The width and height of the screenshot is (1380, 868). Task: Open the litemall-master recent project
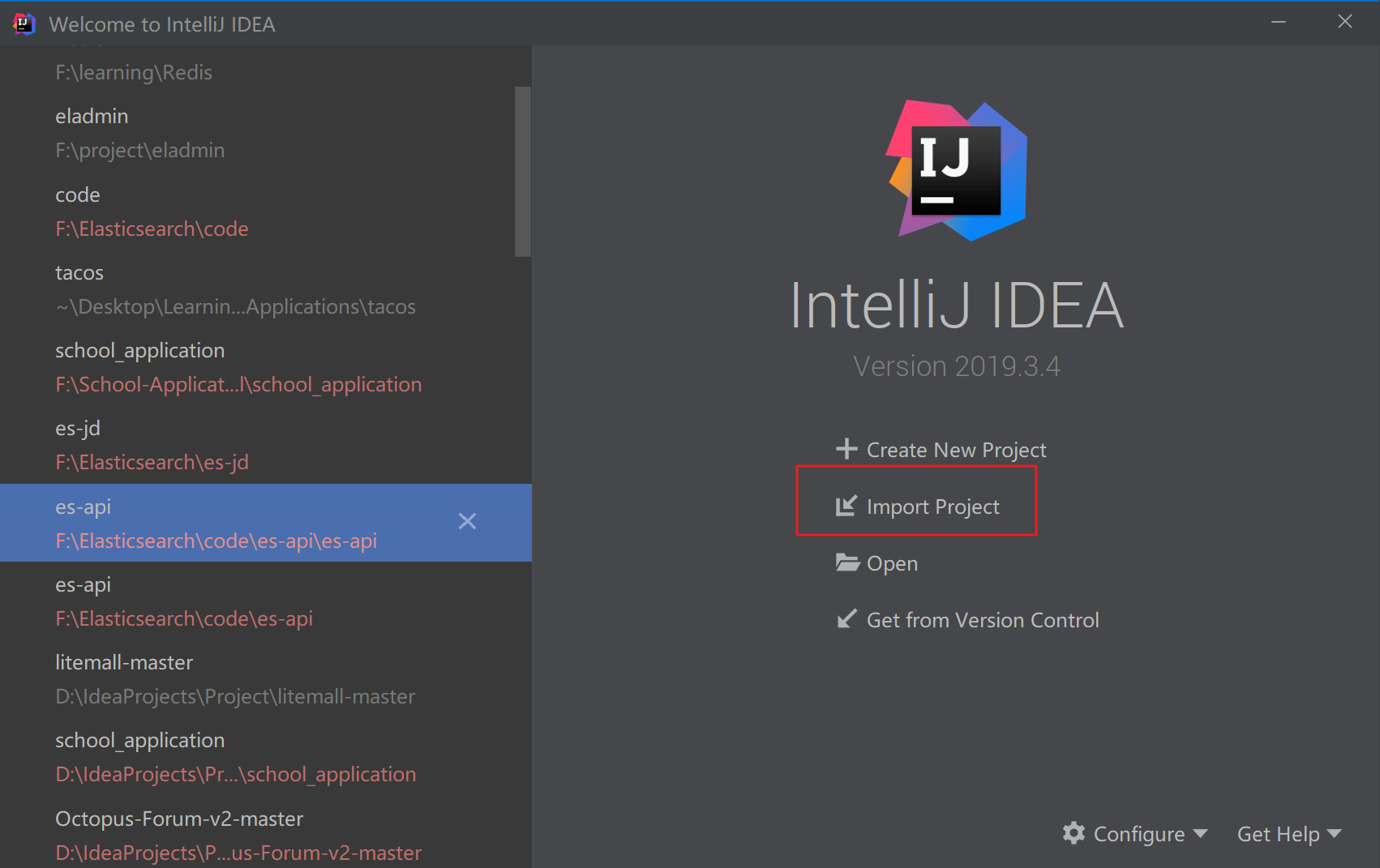tap(266, 679)
